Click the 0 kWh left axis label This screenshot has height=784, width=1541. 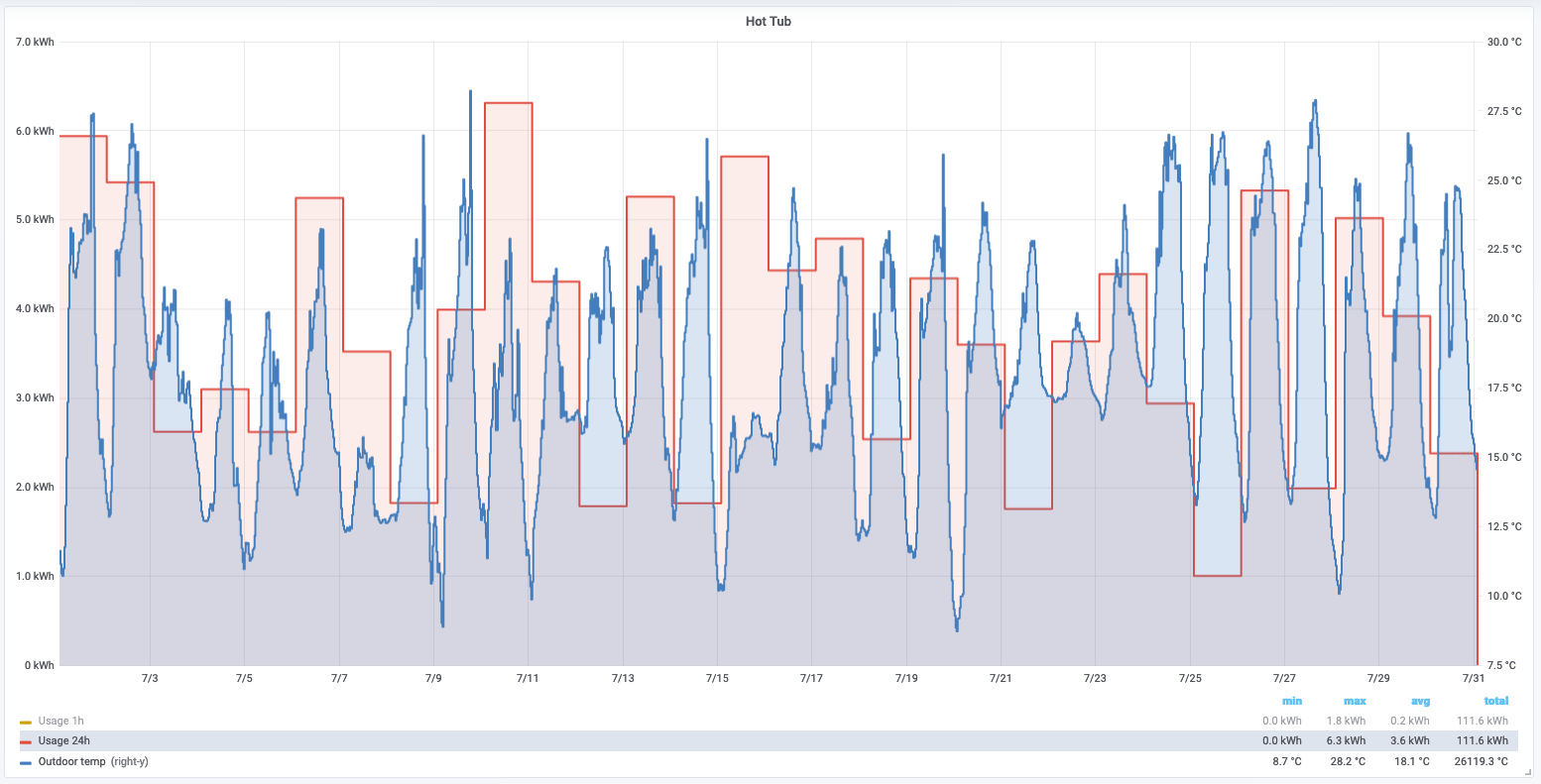click(x=41, y=665)
